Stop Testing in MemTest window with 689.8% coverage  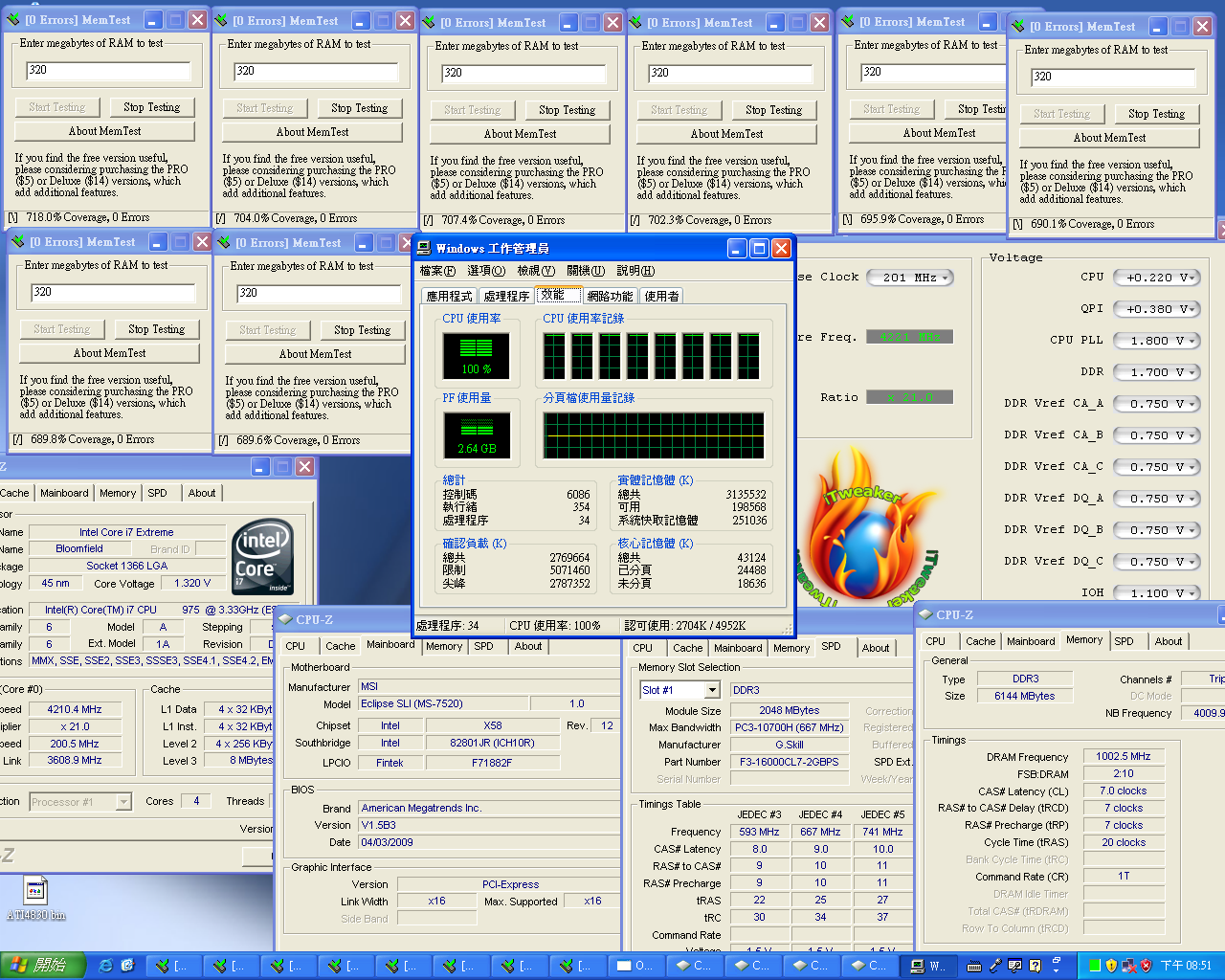156,329
